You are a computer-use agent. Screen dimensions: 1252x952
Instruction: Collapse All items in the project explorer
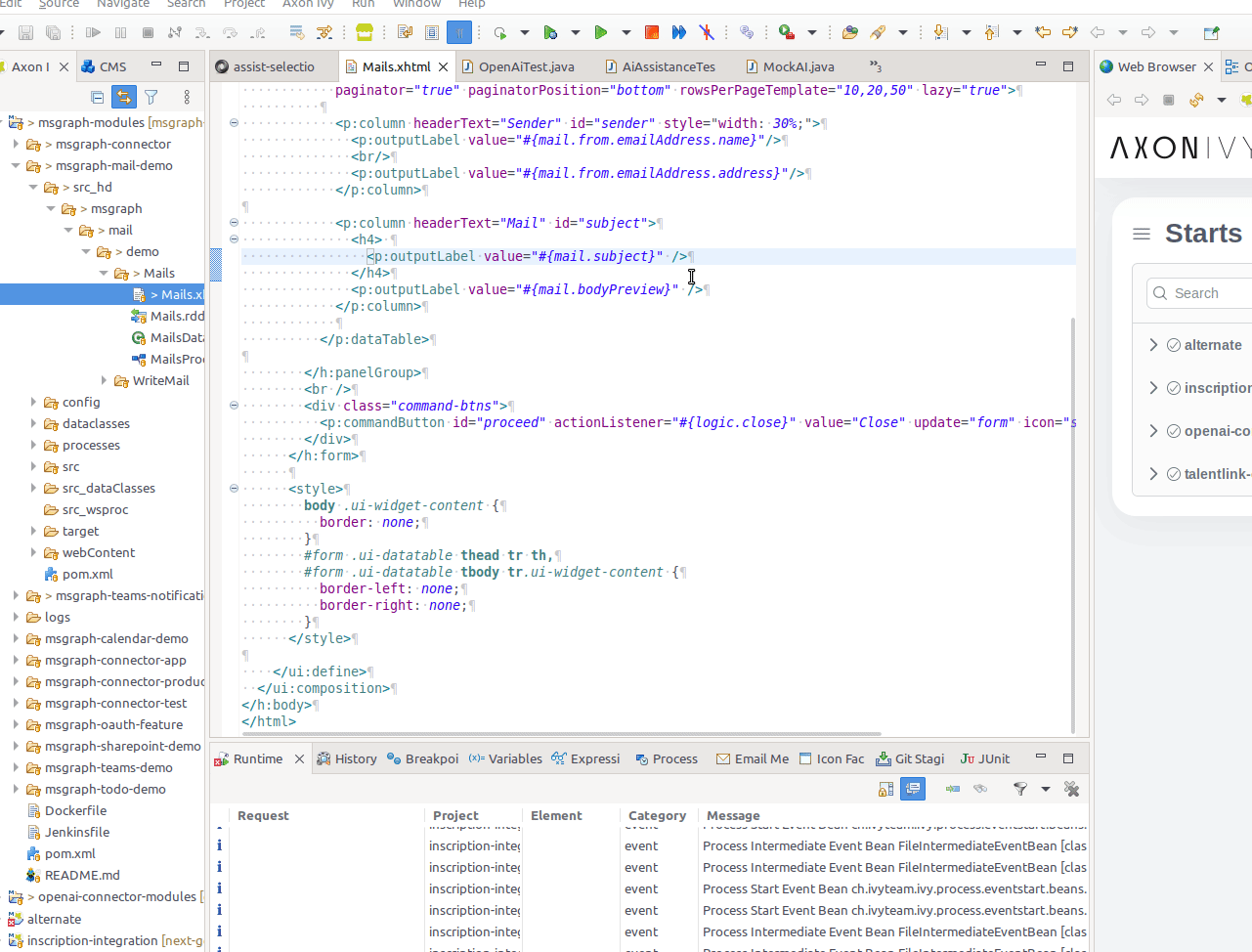[x=97, y=97]
